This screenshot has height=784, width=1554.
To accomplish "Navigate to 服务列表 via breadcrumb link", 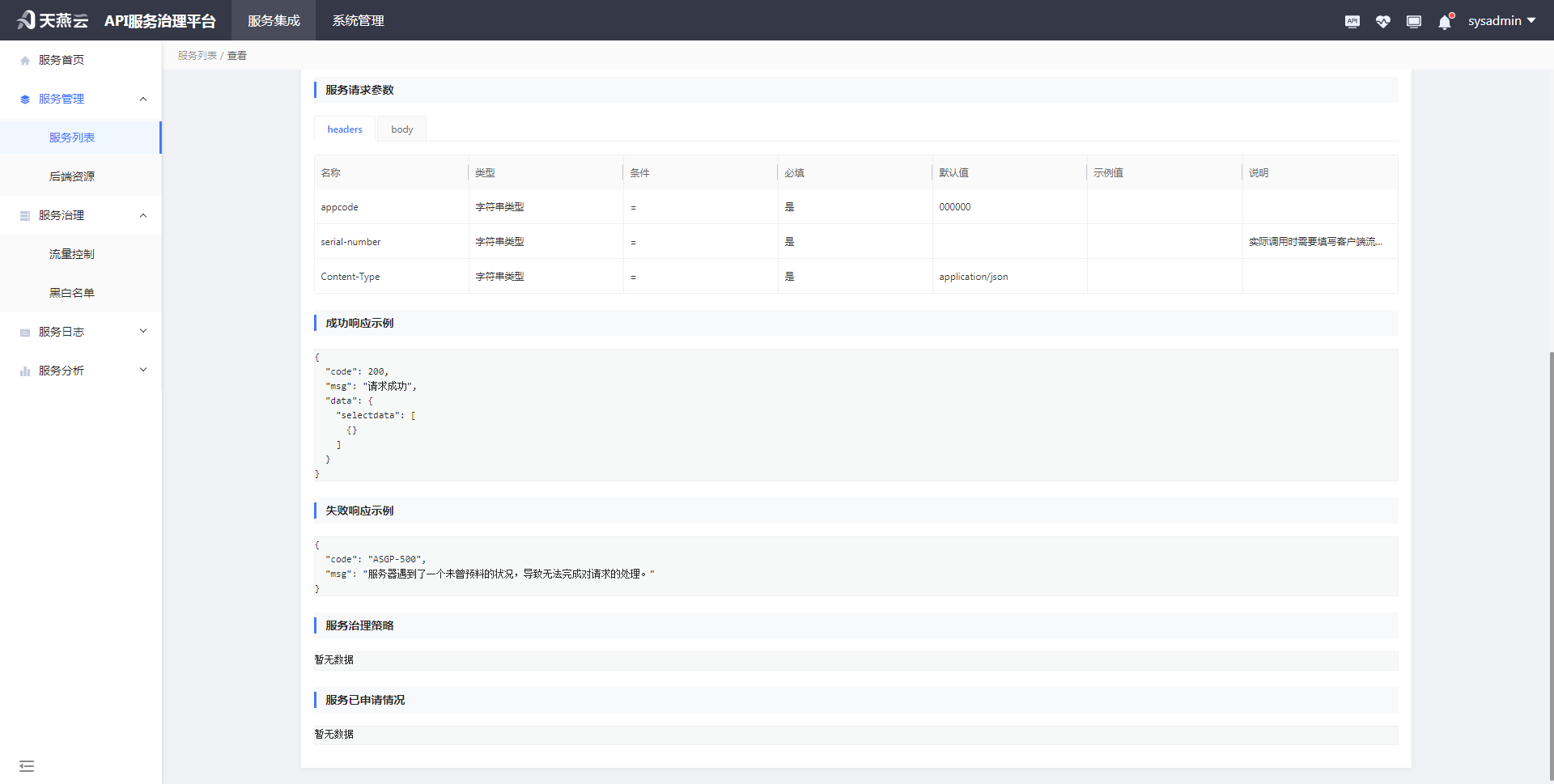I will [197, 55].
